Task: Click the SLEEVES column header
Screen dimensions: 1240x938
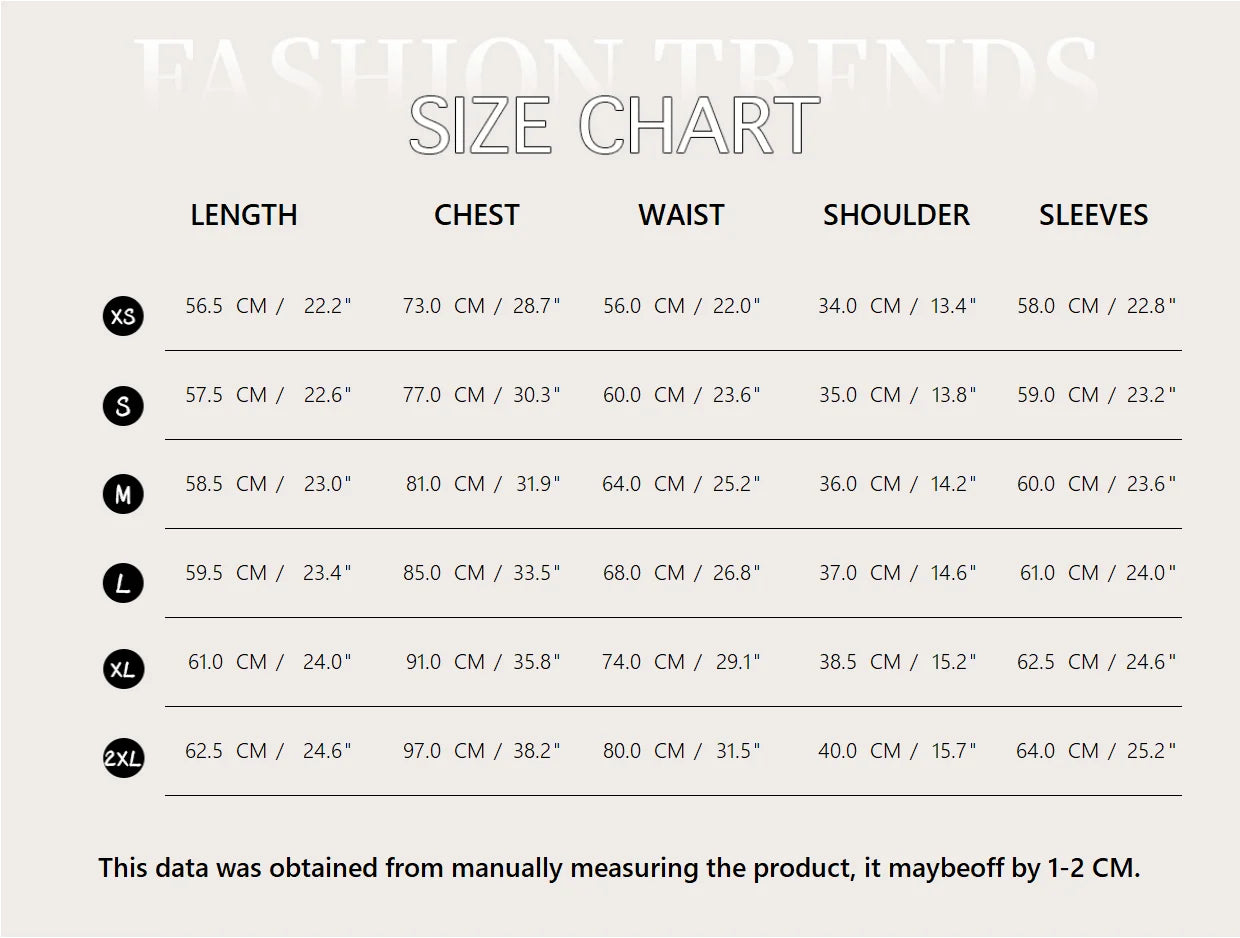Action: point(1093,215)
